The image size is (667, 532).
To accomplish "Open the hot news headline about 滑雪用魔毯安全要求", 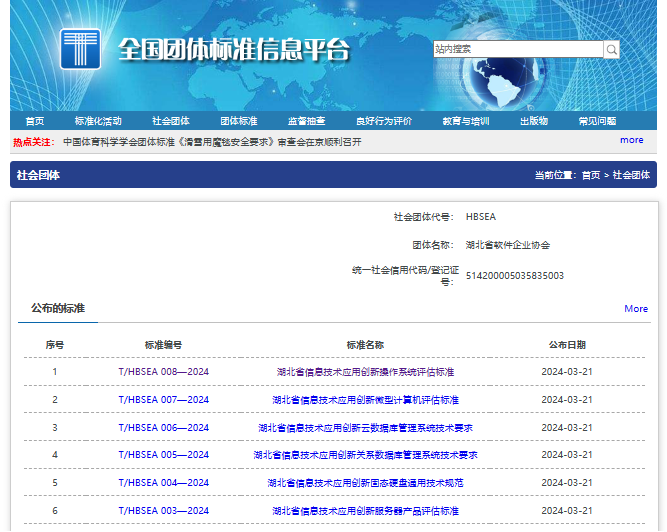I will coord(212,142).
